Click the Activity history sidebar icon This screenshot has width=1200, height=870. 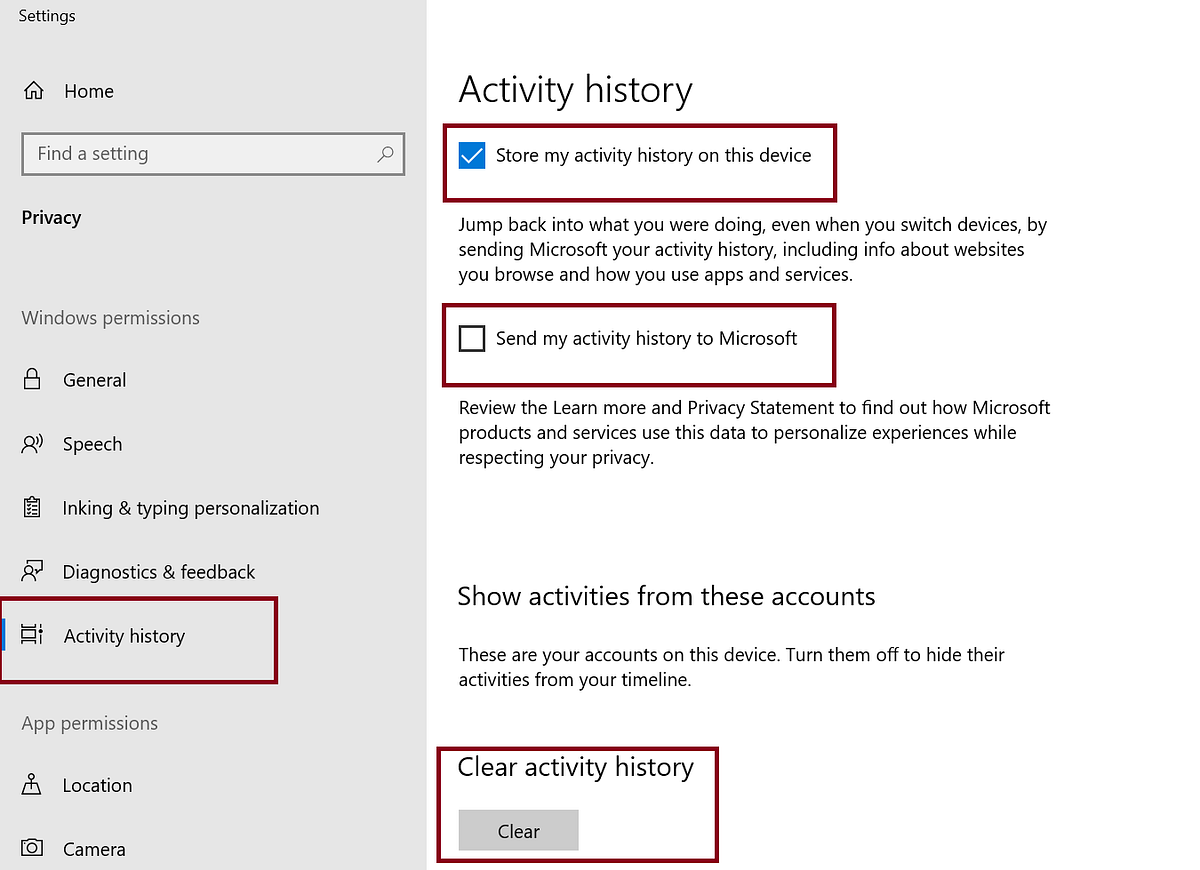33,635
